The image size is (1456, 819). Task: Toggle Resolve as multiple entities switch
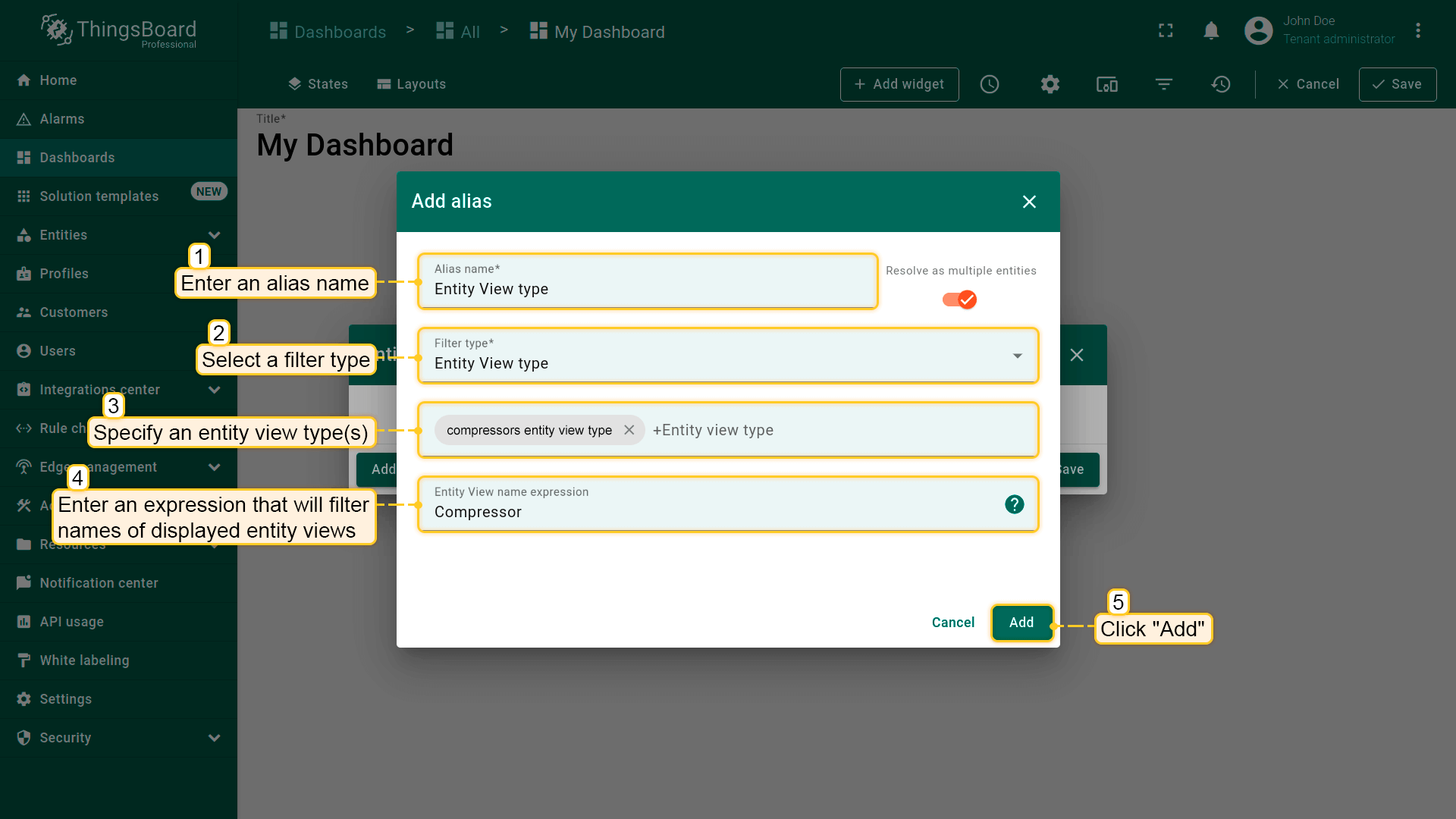pyautogui.click(x=959, y=300)
